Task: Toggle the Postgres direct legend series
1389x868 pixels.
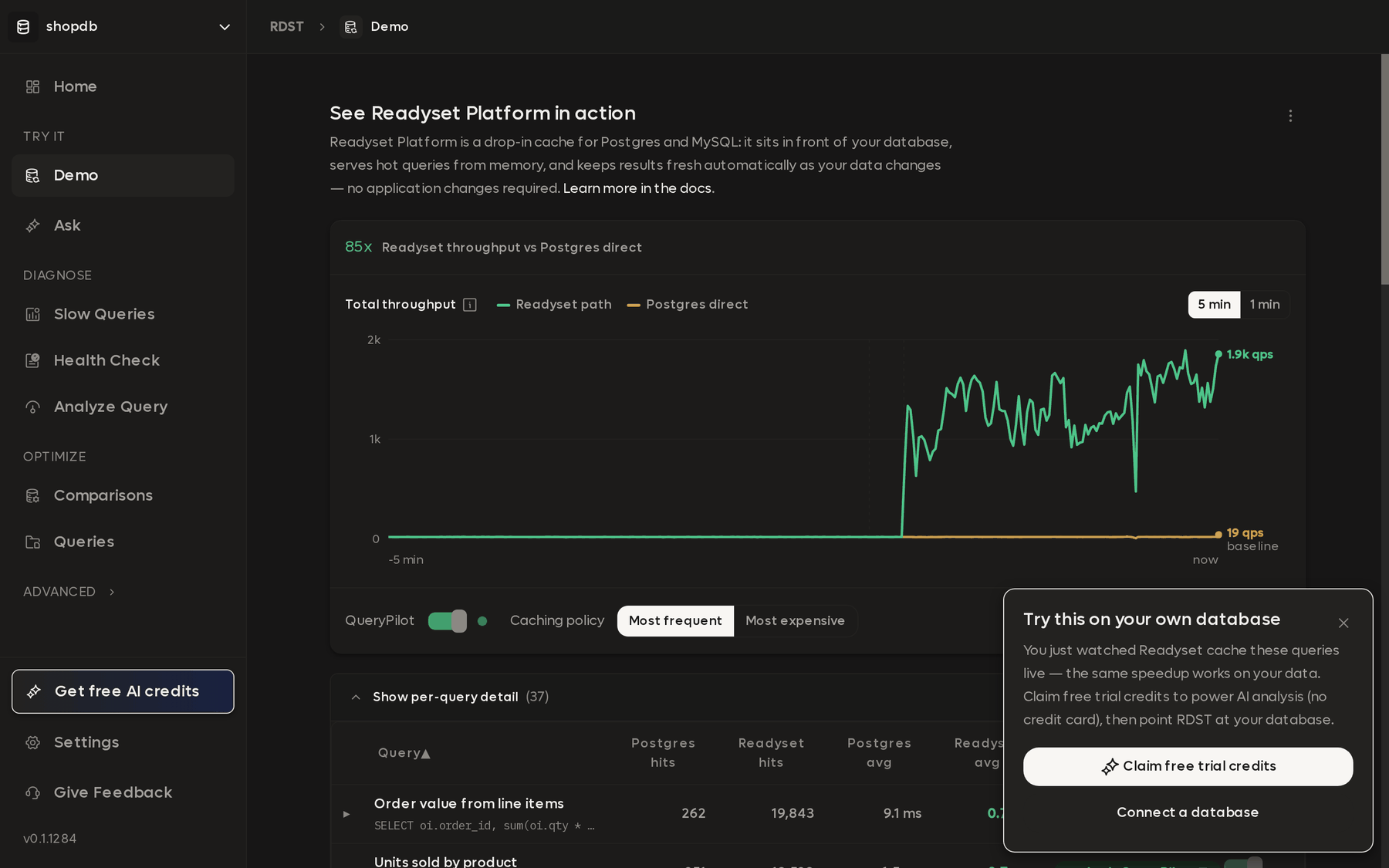Action: coord(688,305)
